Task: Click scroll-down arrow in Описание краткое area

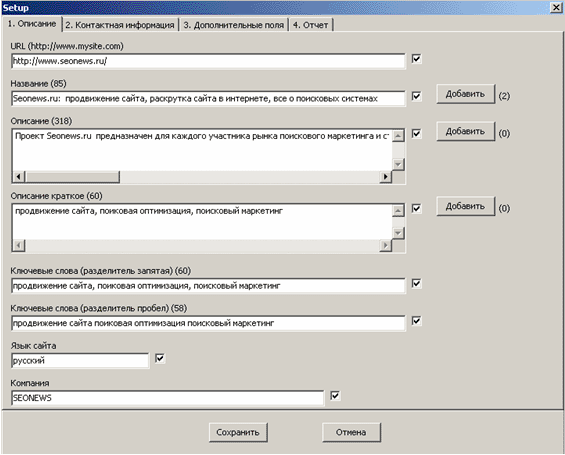Action: tap(398, 233)
